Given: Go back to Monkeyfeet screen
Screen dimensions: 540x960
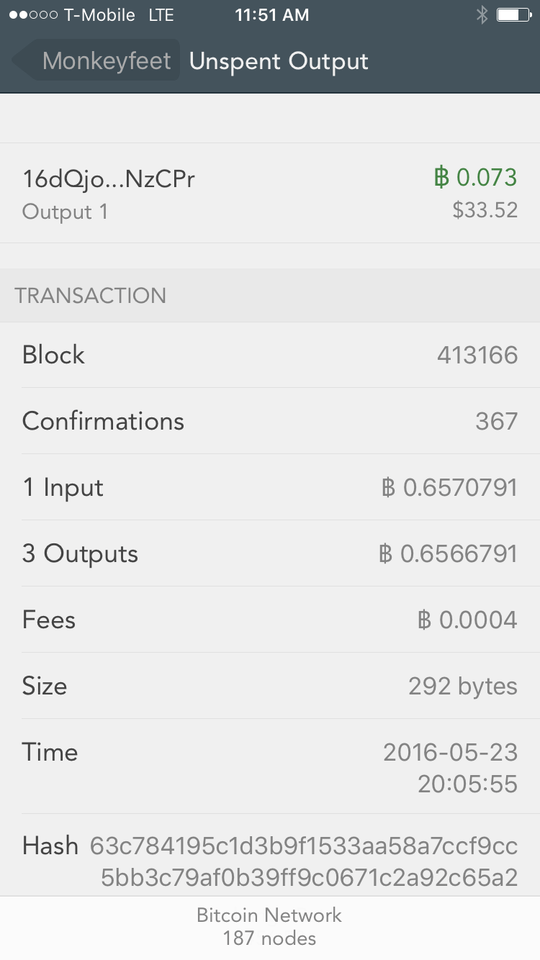Looking at the screenshot, I should (x=97, y=61).
